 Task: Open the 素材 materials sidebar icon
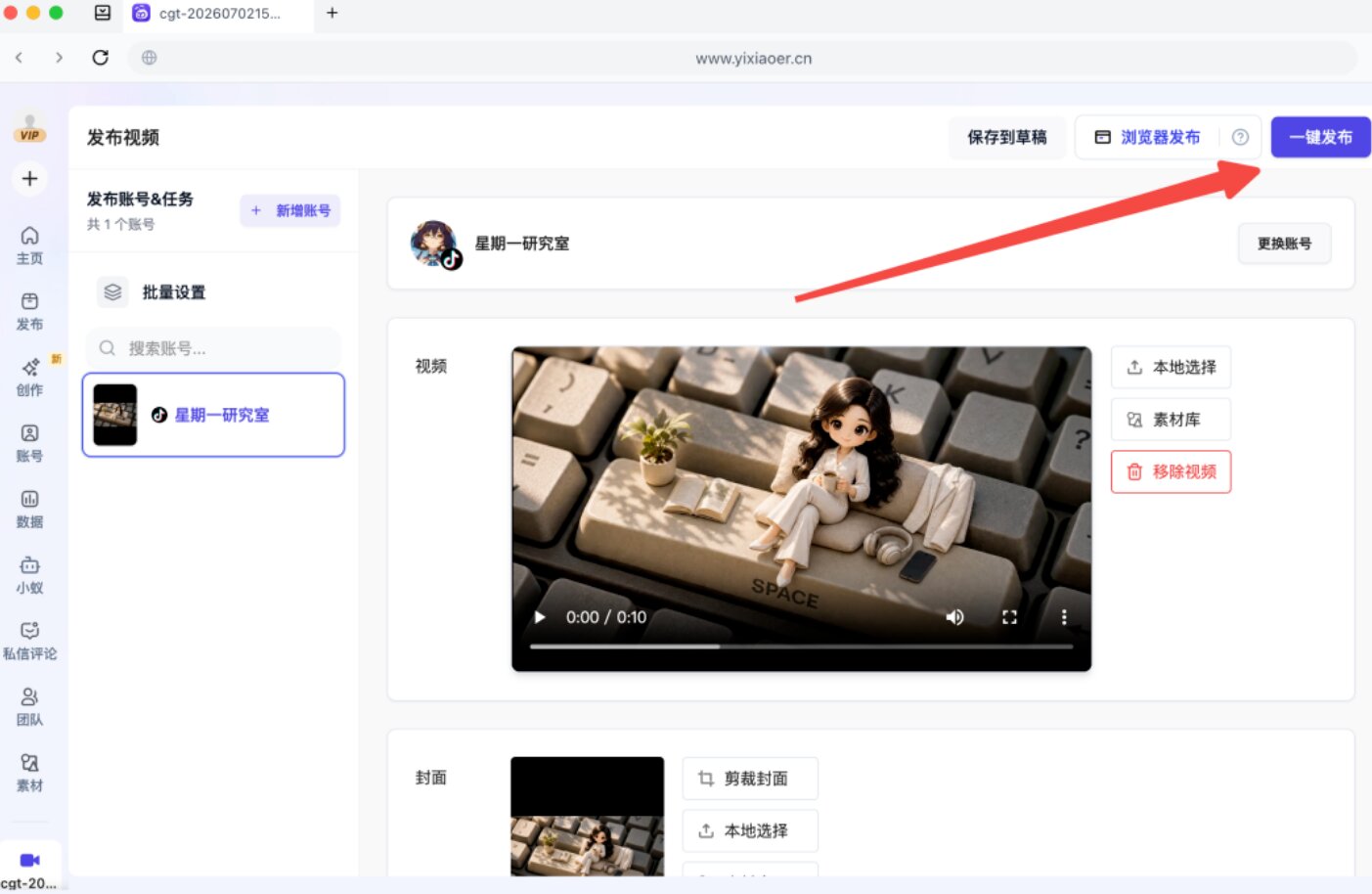point(29,772)
